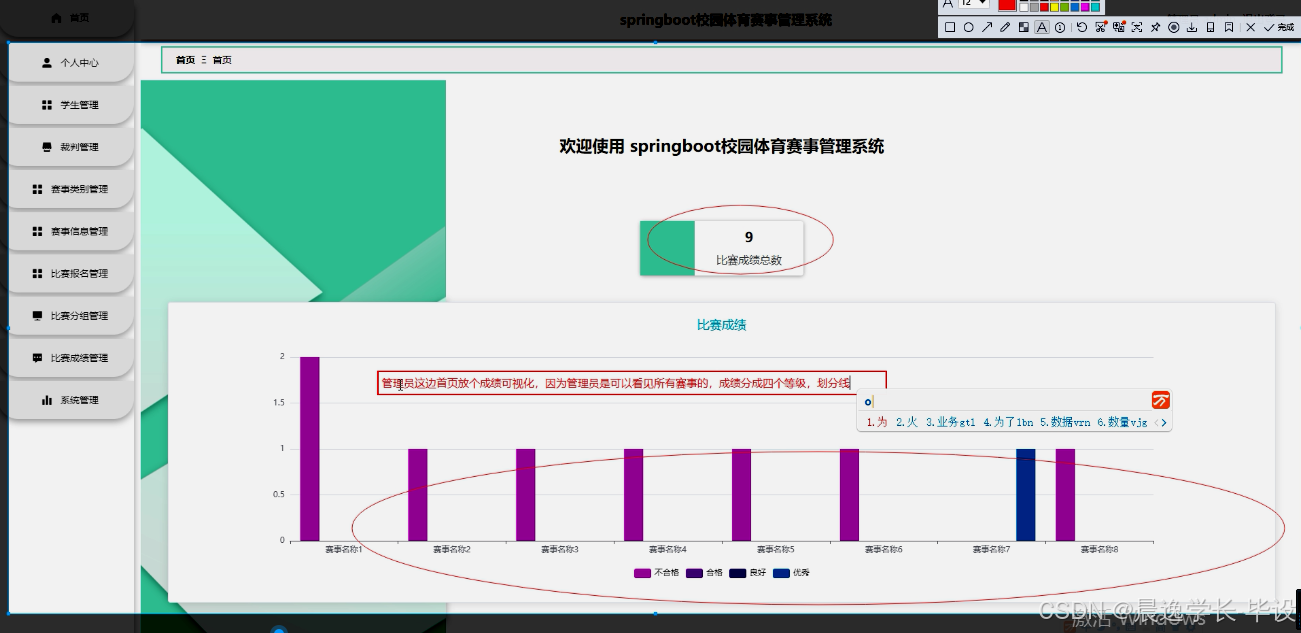Screen dimensions: 1301x633
Task: Click the 赛事名称8 axis label
Action: pos(1099,549)
